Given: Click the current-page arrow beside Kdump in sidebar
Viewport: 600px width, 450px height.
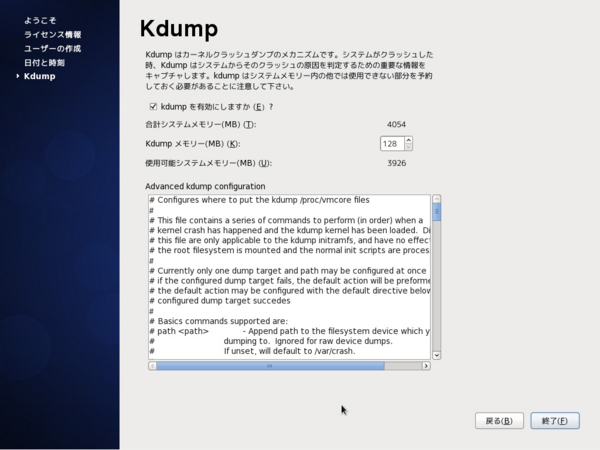Looking at the screenshot, I should pos(18,76).
